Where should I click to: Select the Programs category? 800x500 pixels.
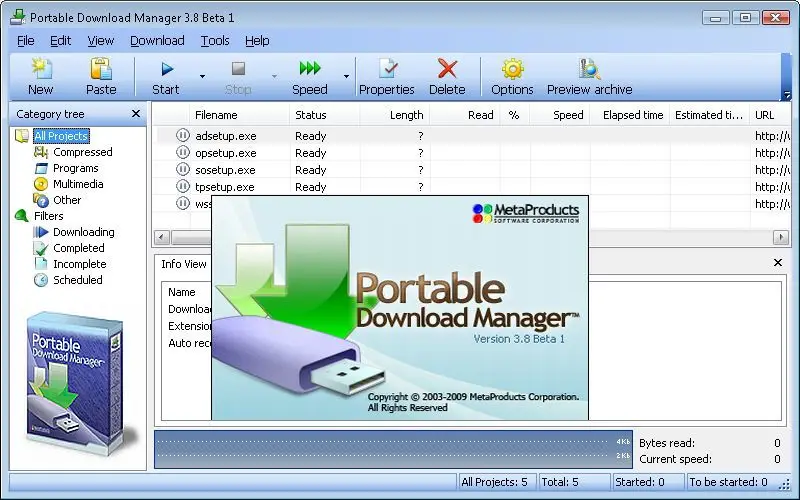[76, 168]
